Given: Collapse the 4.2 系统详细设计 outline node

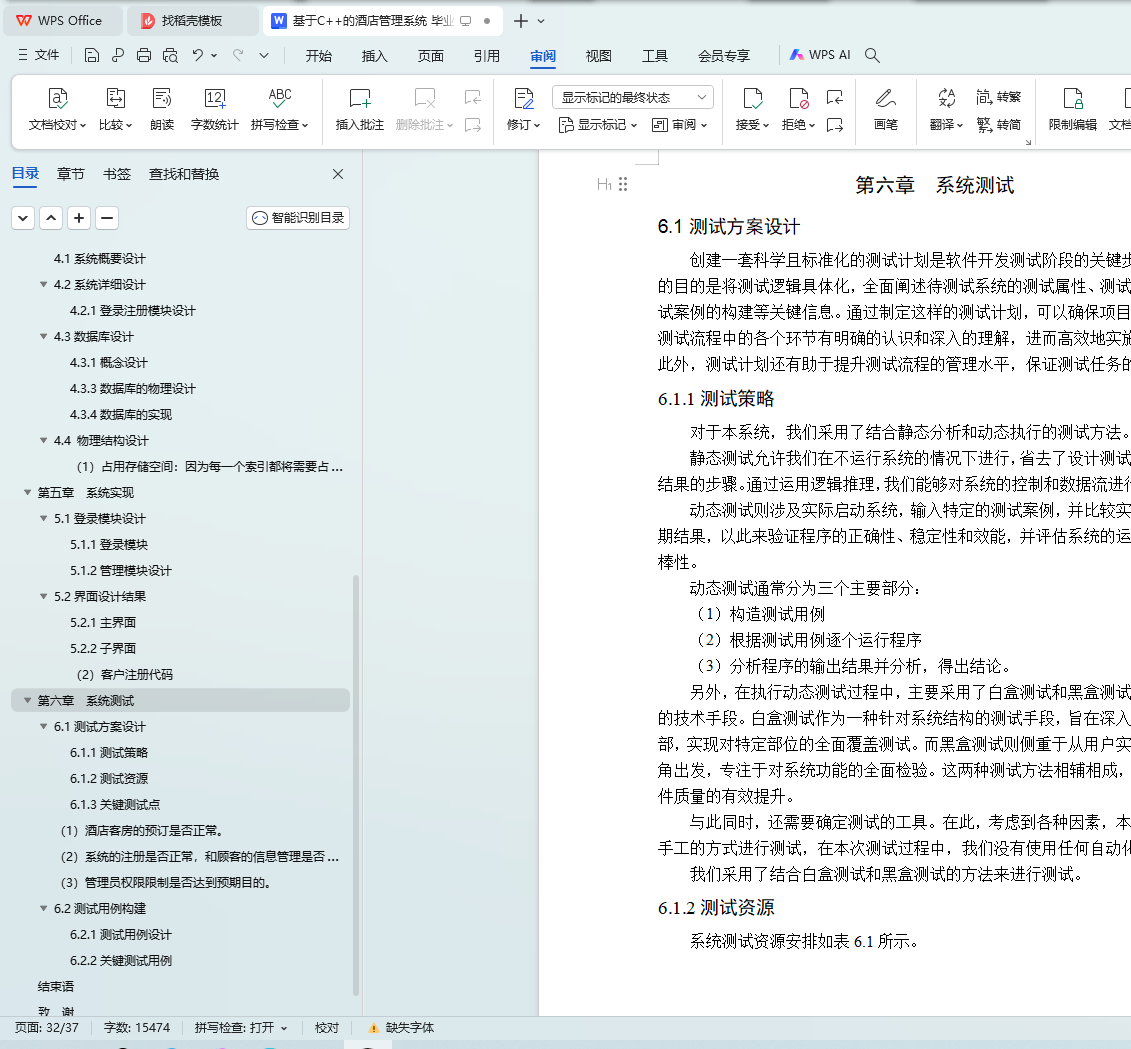Looking at the screenshot, I should click(43, 284).
